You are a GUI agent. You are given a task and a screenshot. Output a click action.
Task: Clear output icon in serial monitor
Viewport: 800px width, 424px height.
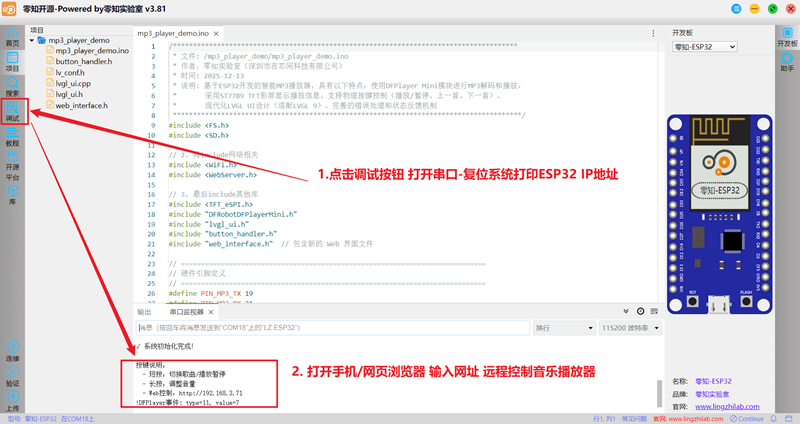(x=654, y=311)
